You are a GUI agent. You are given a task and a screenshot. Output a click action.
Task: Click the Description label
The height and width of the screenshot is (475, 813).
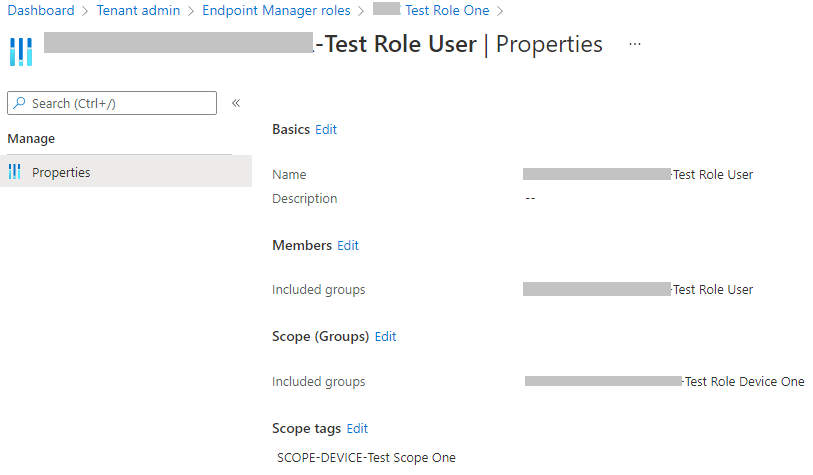(304, 199)
